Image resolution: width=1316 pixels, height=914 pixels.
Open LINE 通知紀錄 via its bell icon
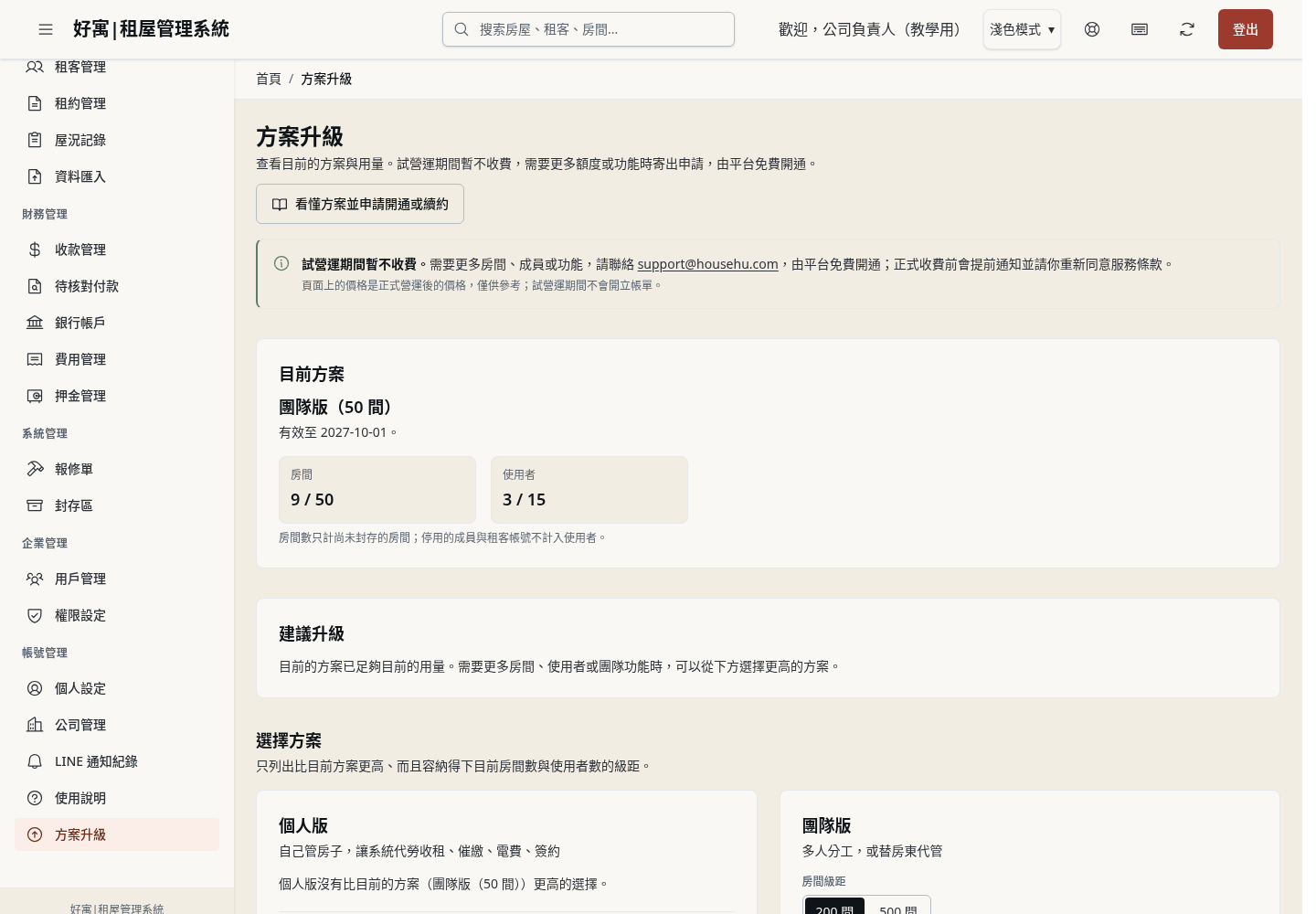35,761
